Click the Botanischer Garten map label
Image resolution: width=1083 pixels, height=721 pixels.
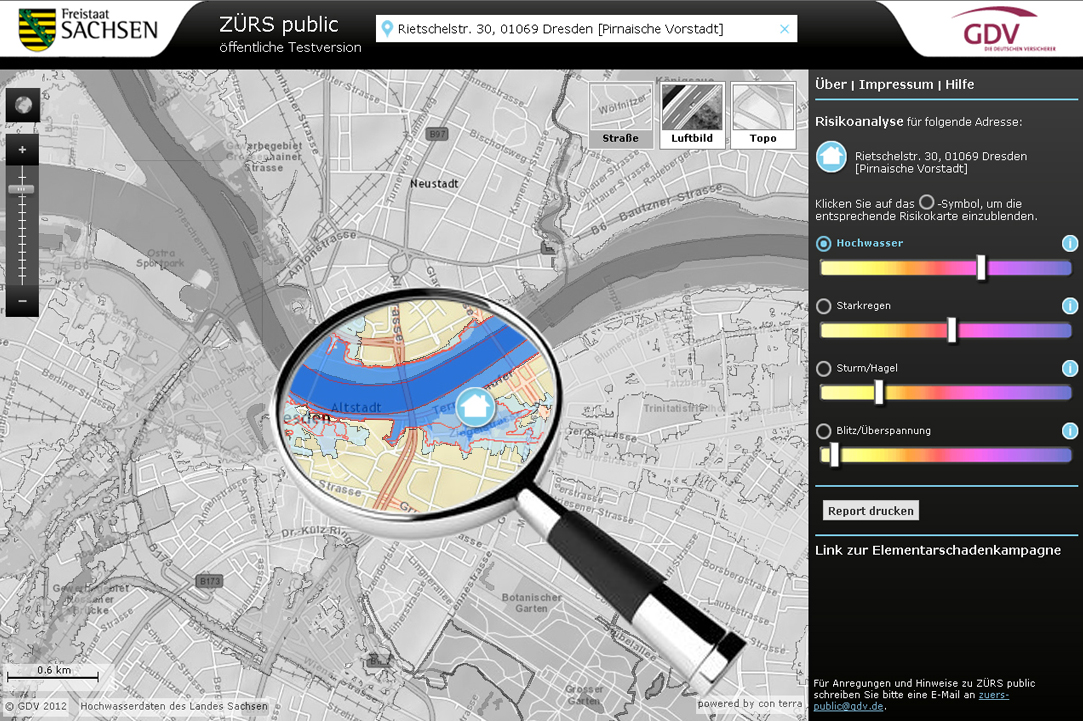pyautogui.click(x=531, y=603)
